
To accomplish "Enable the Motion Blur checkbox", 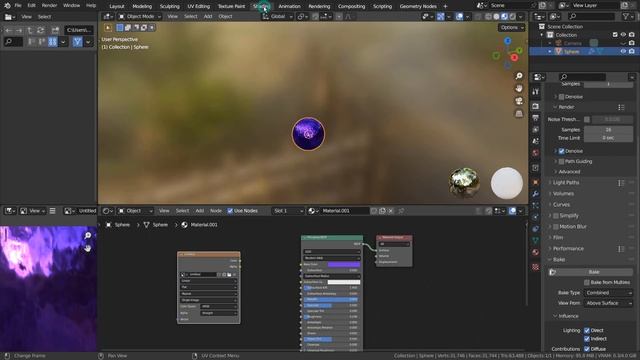I will [x=556, y=227].
